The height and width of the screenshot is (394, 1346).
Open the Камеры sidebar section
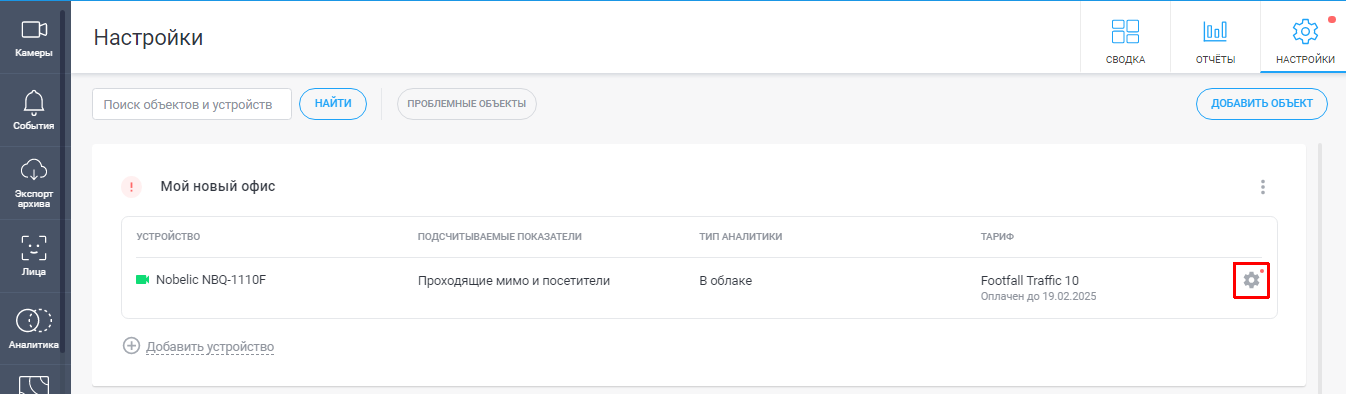tap(35, 38)
